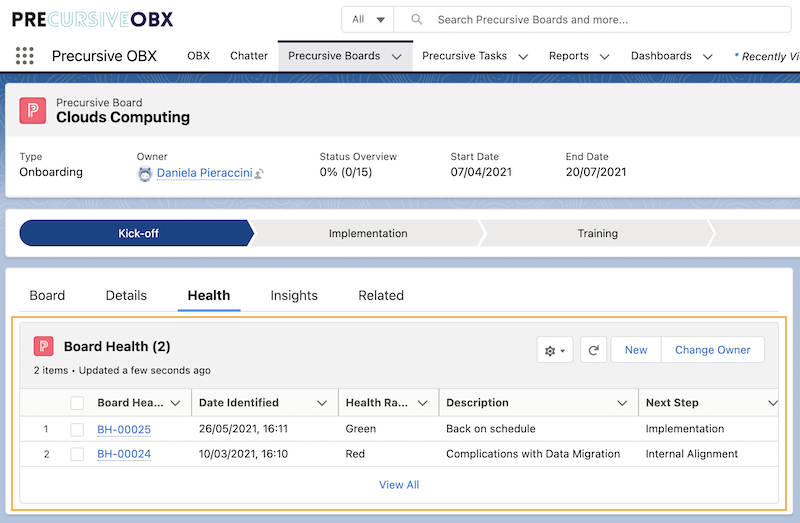
Task: Tick the checkbox for BH-00025
Action: pyautogui.click(x=77, y=429)
